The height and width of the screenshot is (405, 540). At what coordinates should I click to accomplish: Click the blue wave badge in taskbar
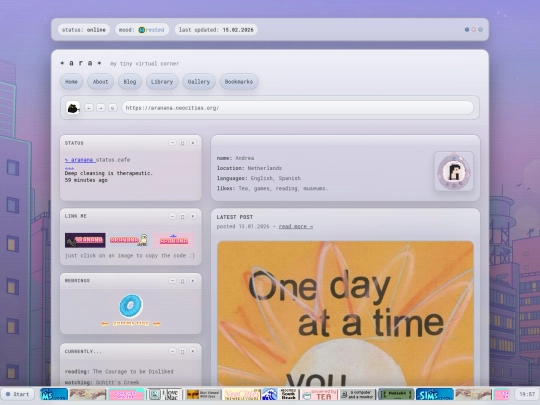270,394
